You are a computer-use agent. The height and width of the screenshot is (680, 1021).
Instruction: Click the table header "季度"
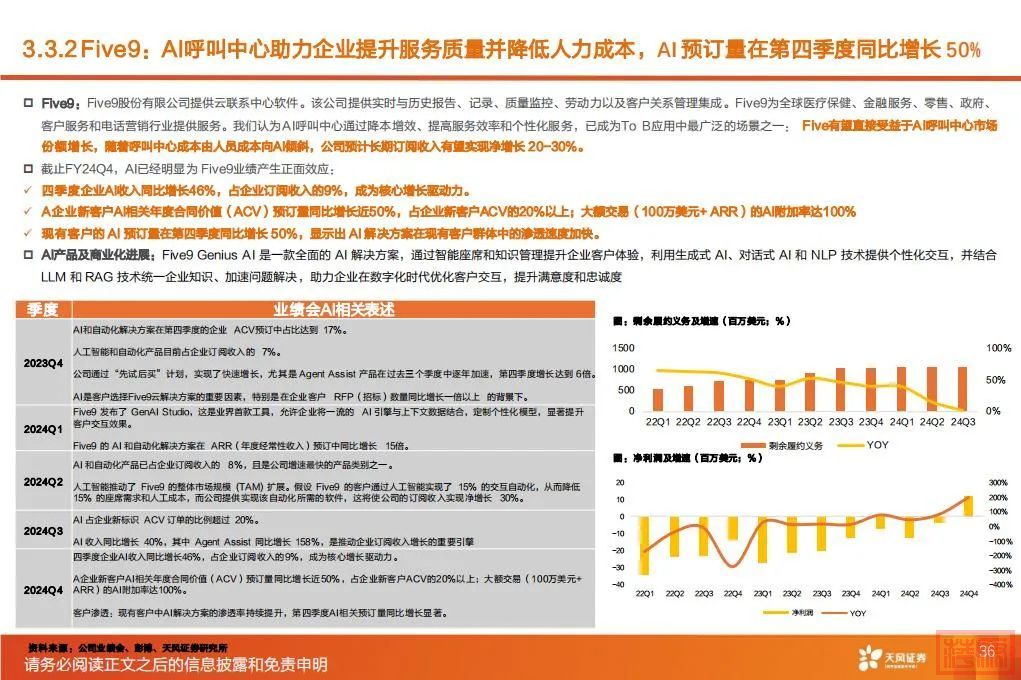(43, 309)
